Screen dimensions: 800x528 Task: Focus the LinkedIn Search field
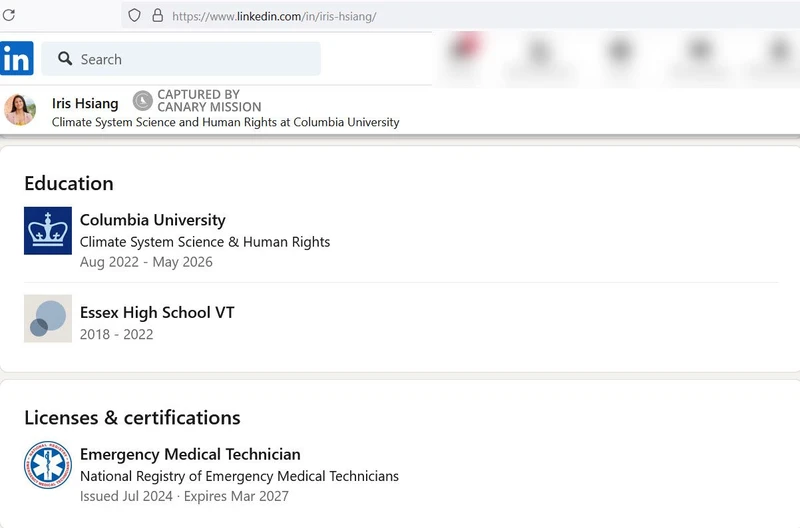pos(181,59)
